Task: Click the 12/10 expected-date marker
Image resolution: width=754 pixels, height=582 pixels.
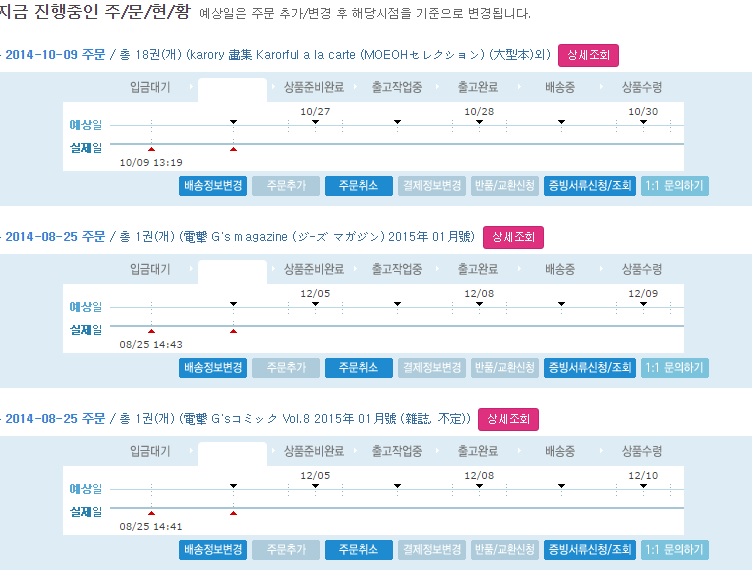Action: tap(643, 486)
